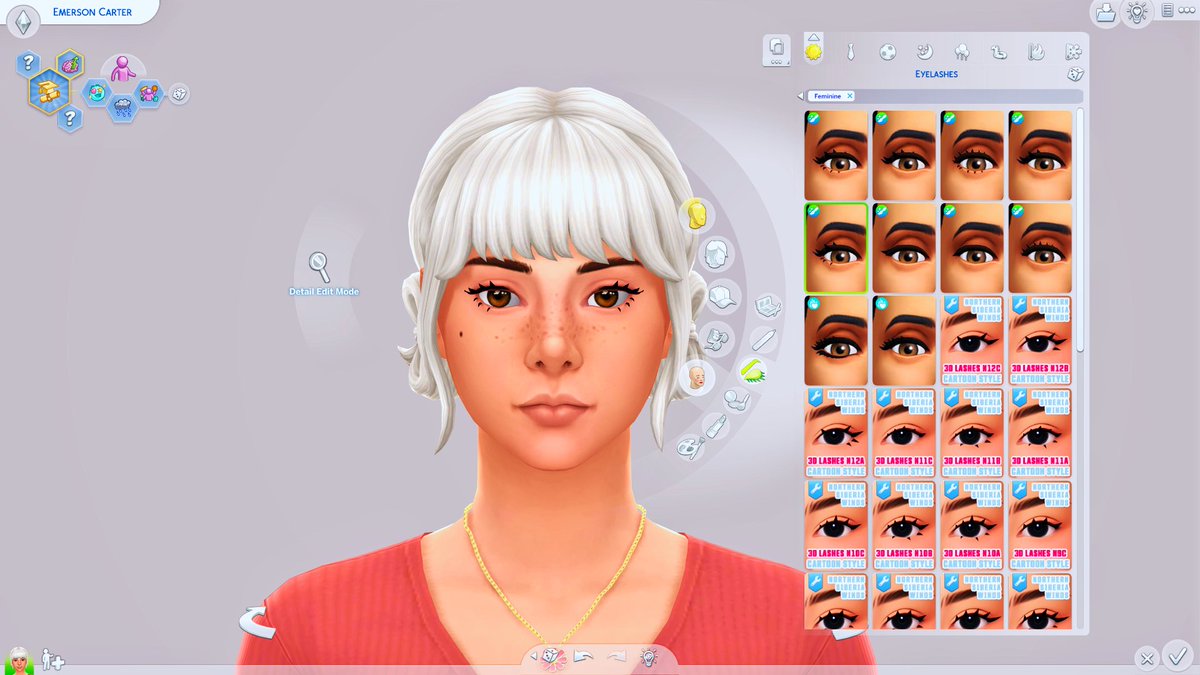Add a new Sim with the plus icon
This screenshot has width=1200, height=675.
tap(52, 660)
